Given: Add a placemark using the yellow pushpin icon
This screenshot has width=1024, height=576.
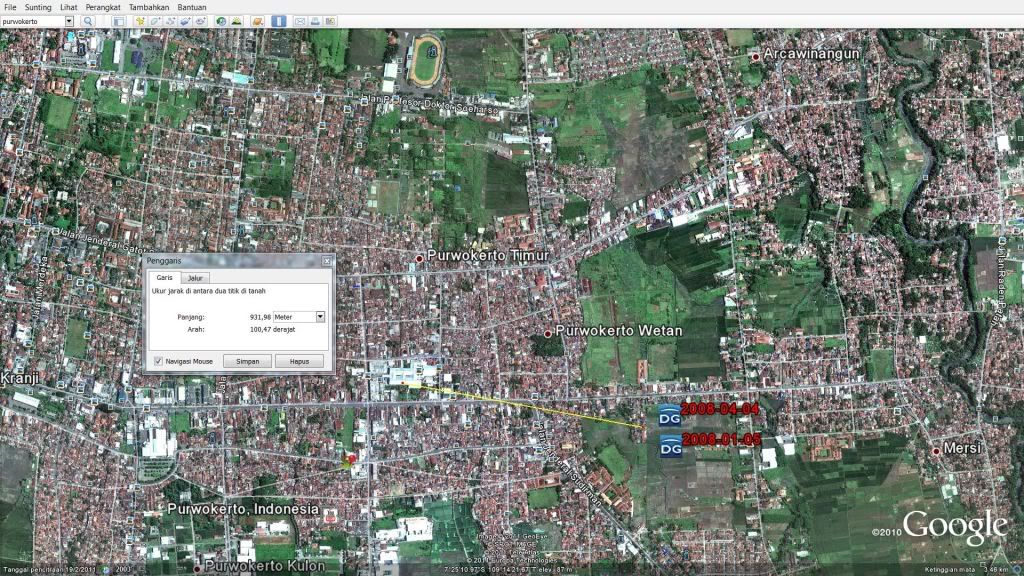Looking at the screenshot, I should [140, 22].
